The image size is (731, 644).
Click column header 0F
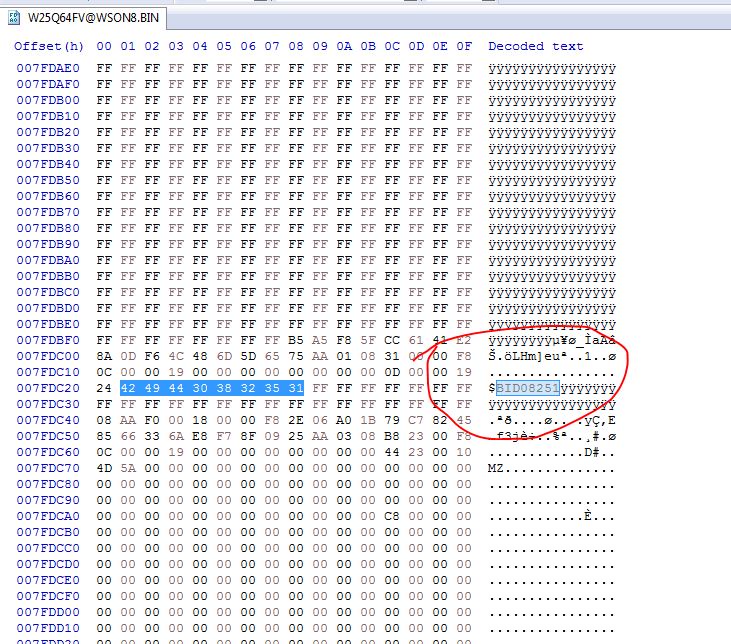tap(464, 46)
